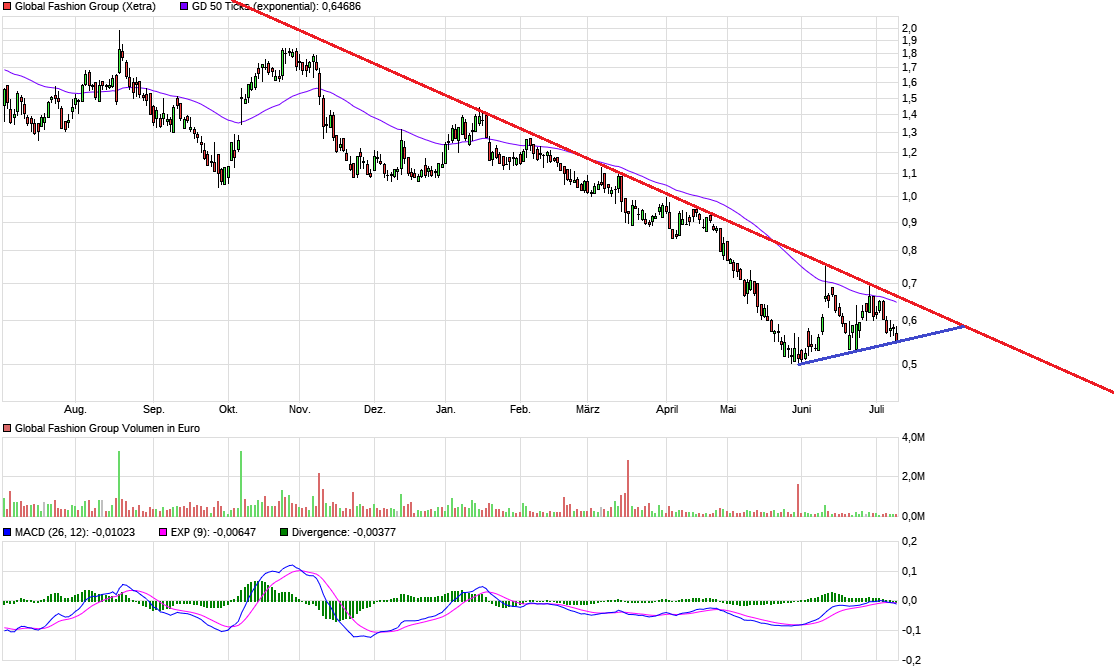Click 'Global Fashion Group Volumen in Euro' label
The image size is (1114, 670).
[x=107, y=428]
